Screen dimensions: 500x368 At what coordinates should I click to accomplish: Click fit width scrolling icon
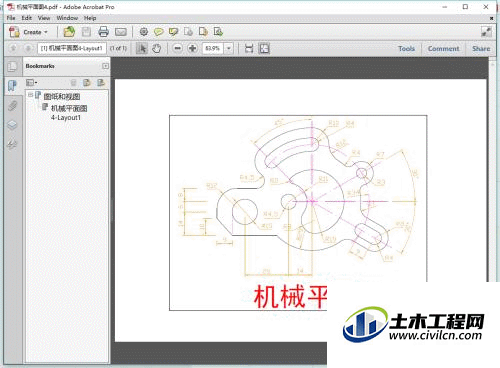click(249, 49)
